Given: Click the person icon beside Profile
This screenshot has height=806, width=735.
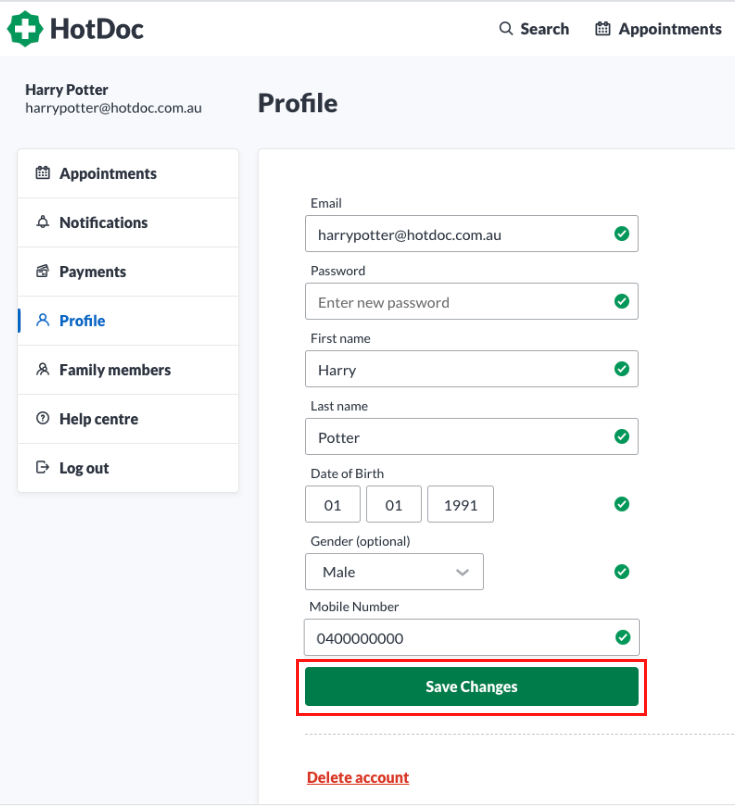Looking at the screenshot, I should [43, 320].
